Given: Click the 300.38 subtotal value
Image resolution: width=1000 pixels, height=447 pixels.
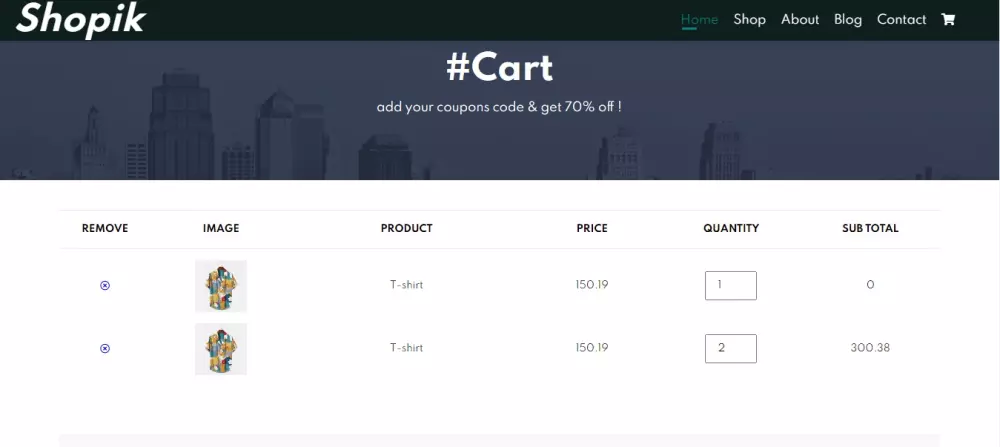Looking at the screenshot, I should click(870, 348).
